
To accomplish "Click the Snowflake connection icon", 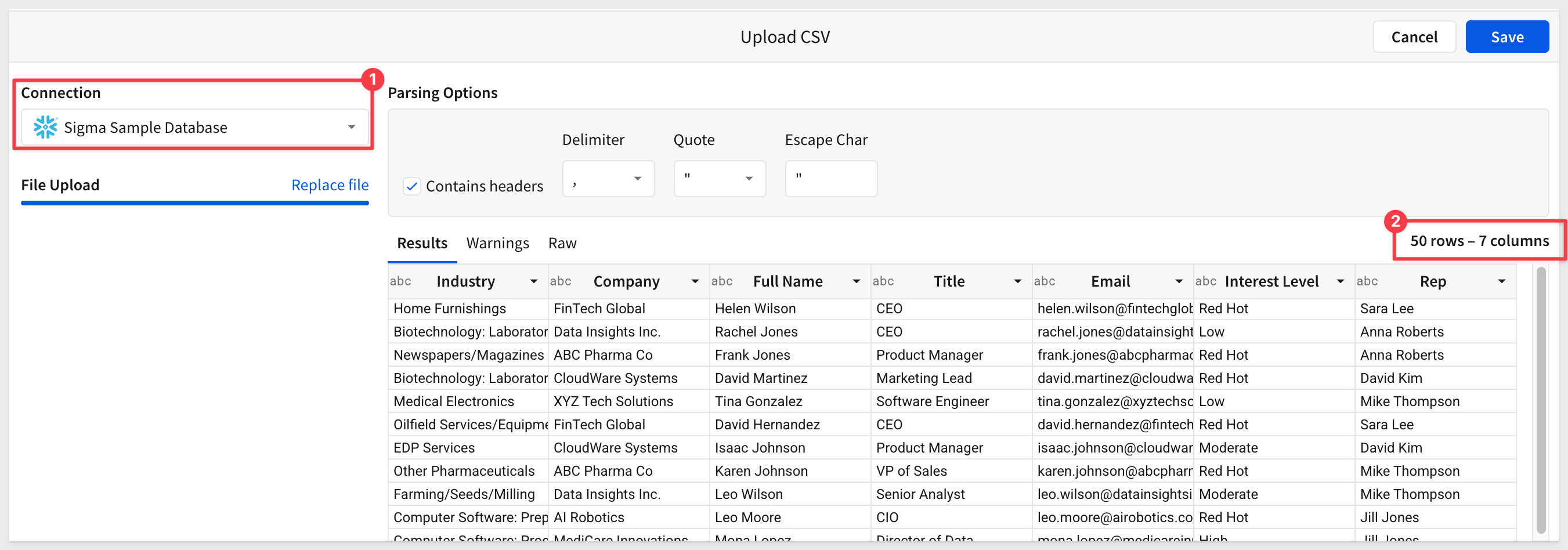I will (x=45, y=127).
